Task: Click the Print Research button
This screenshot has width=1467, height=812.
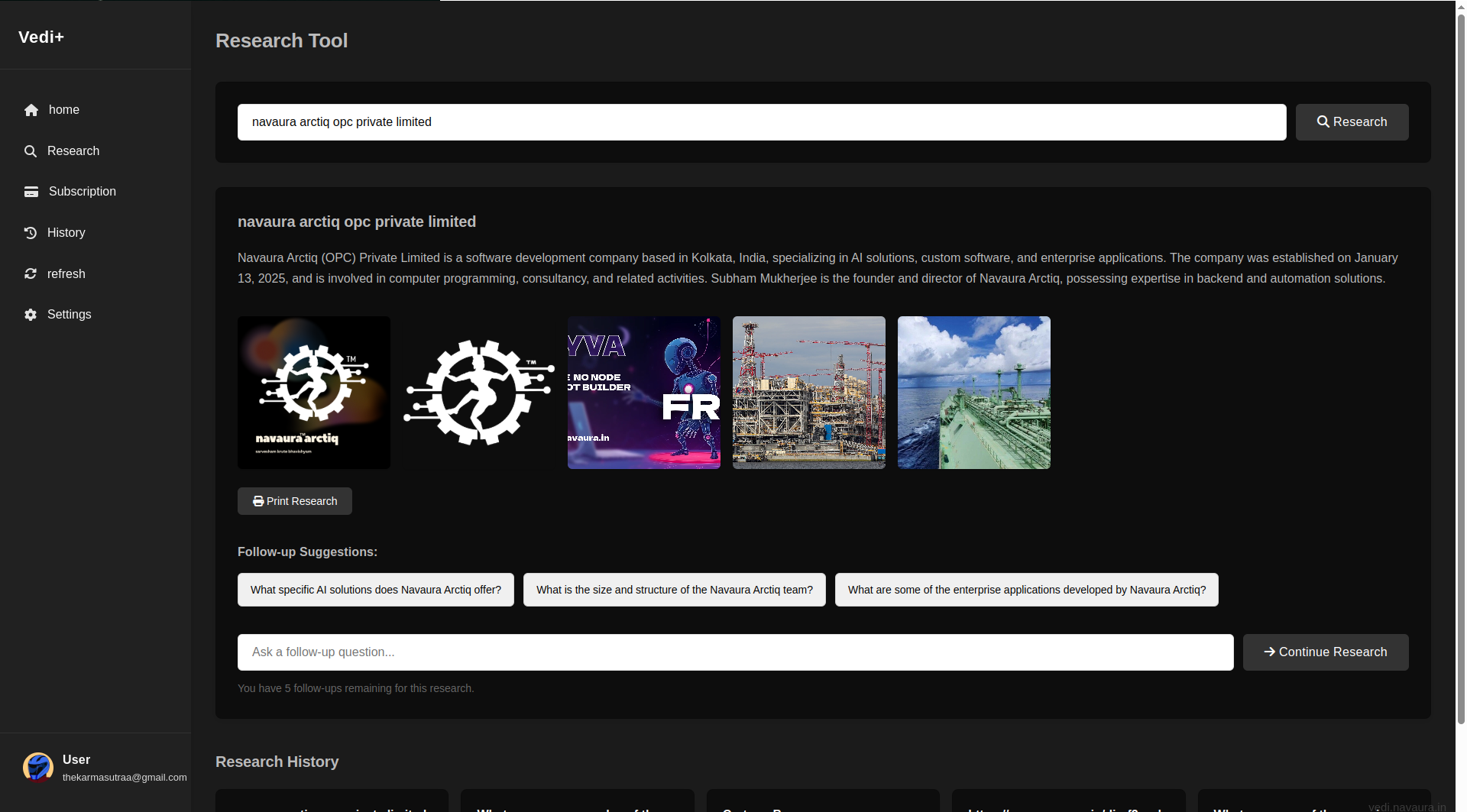Action: pos(295,501)
